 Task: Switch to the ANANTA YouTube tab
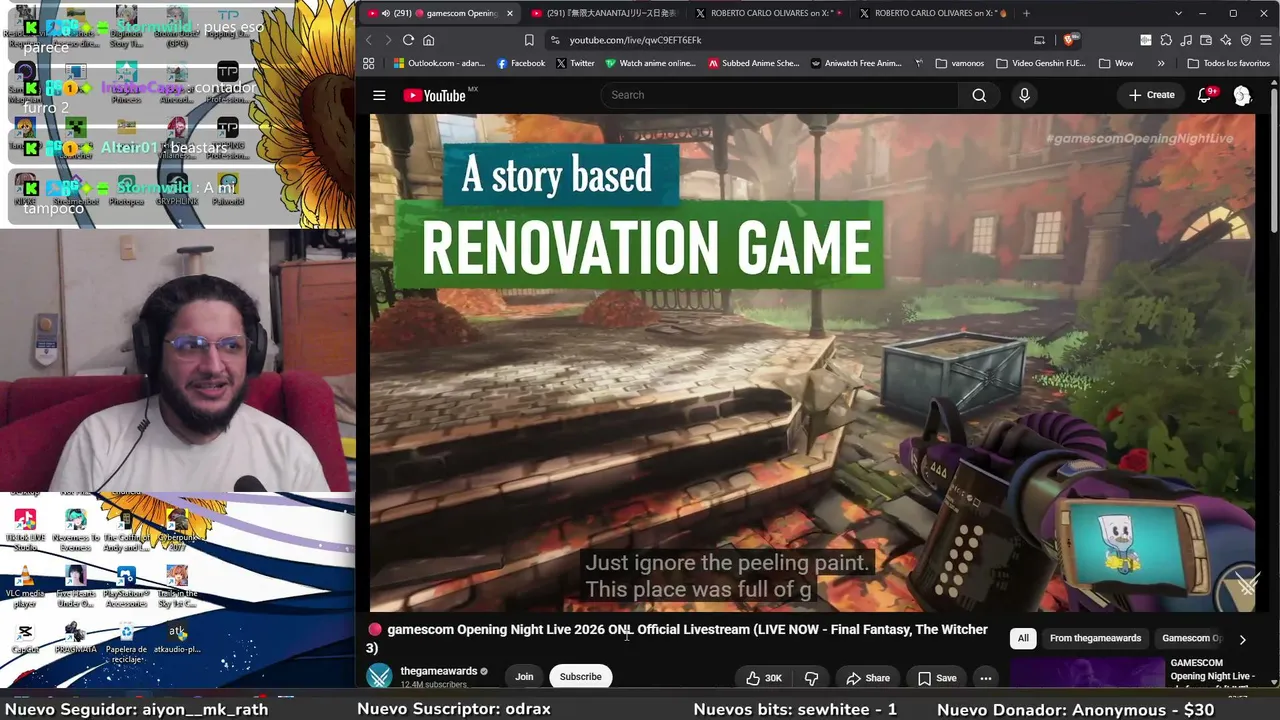tap(603, 13)
